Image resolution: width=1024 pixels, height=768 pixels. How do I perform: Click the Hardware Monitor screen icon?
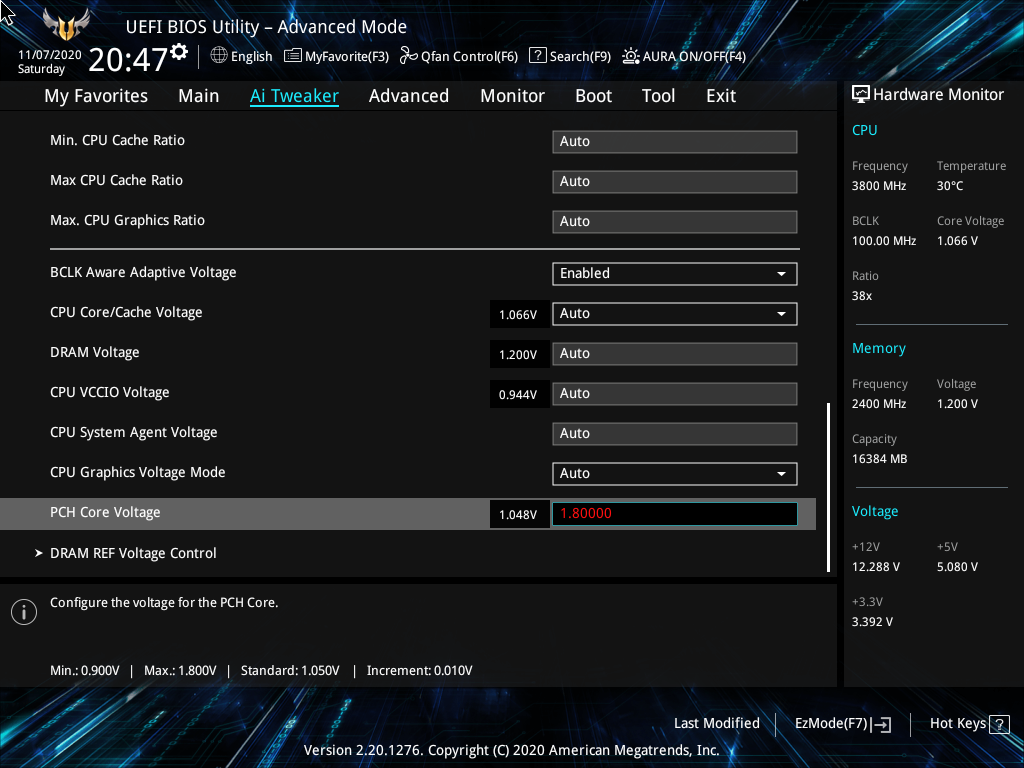[861, 95]
